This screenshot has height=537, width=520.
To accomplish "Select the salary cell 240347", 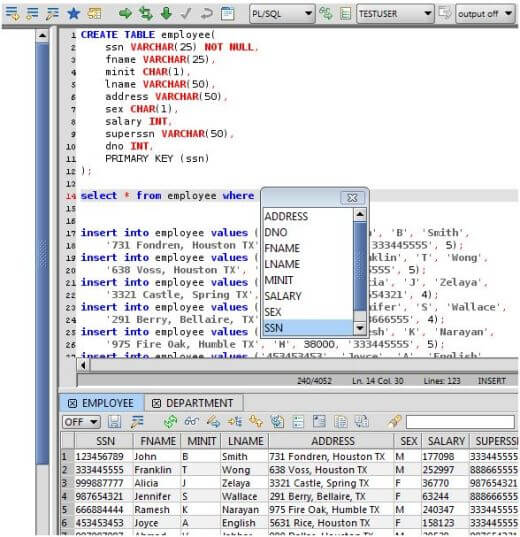I will pyautogui.click(x=445, y=510).
